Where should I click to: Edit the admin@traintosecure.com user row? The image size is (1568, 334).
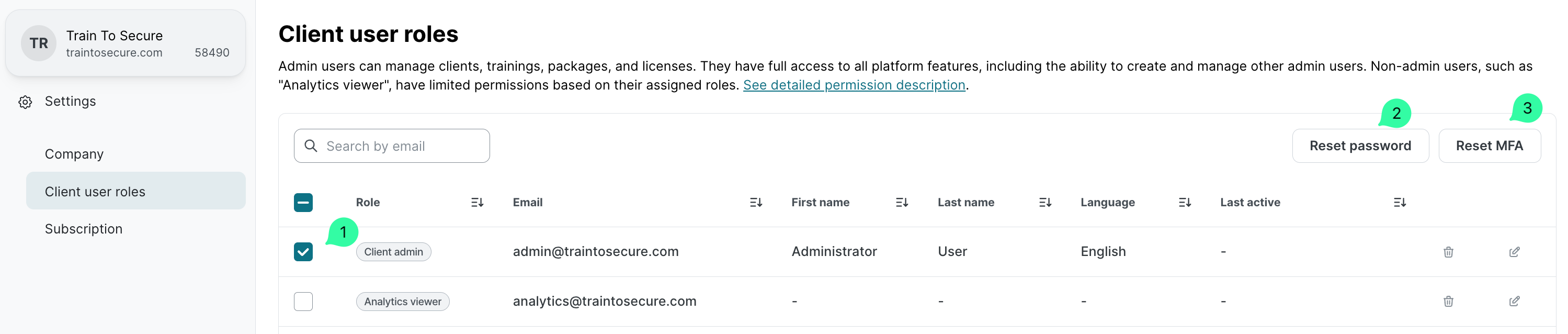(1514, 252)
